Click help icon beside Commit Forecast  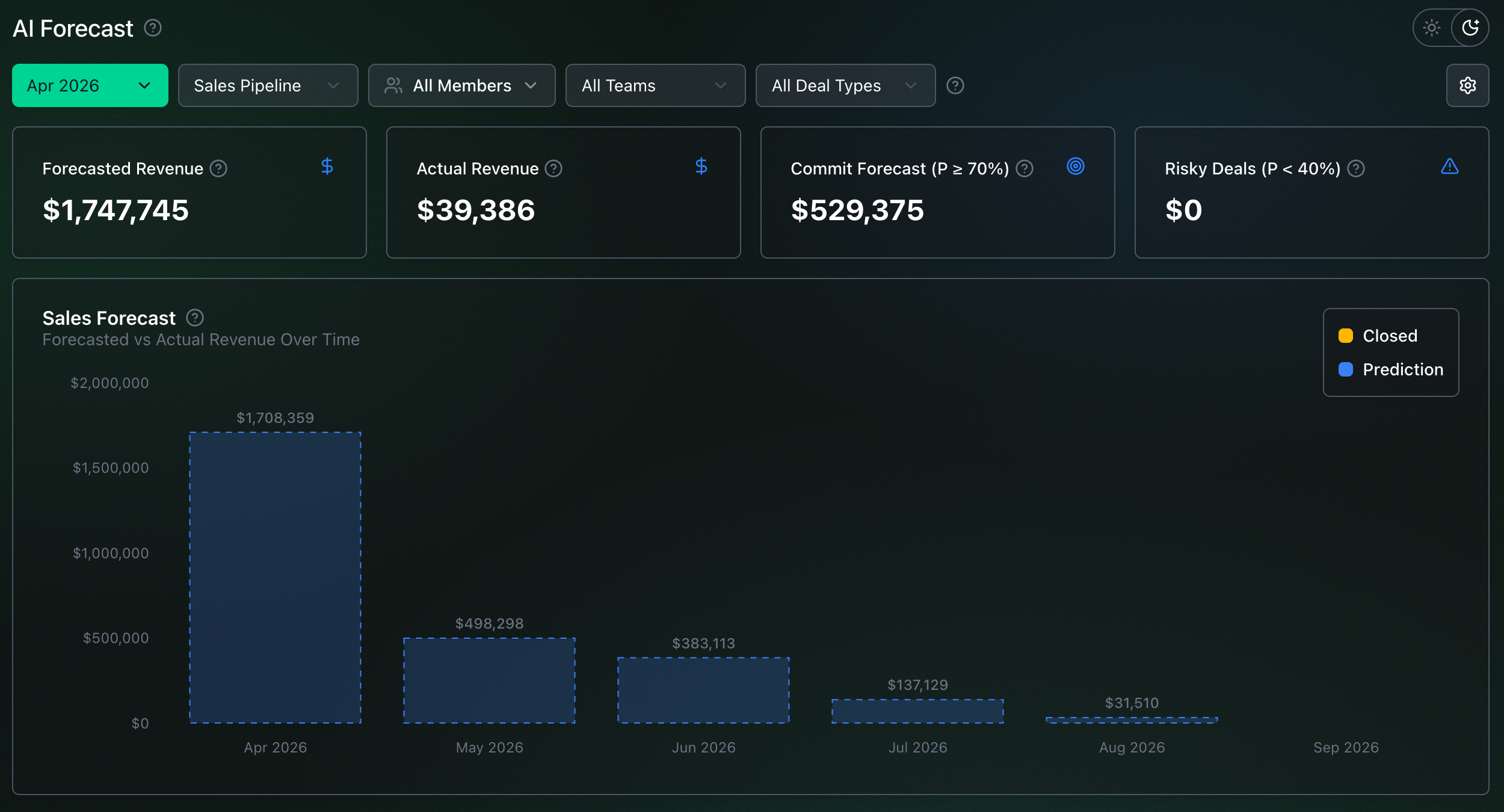click(1025, 169)
